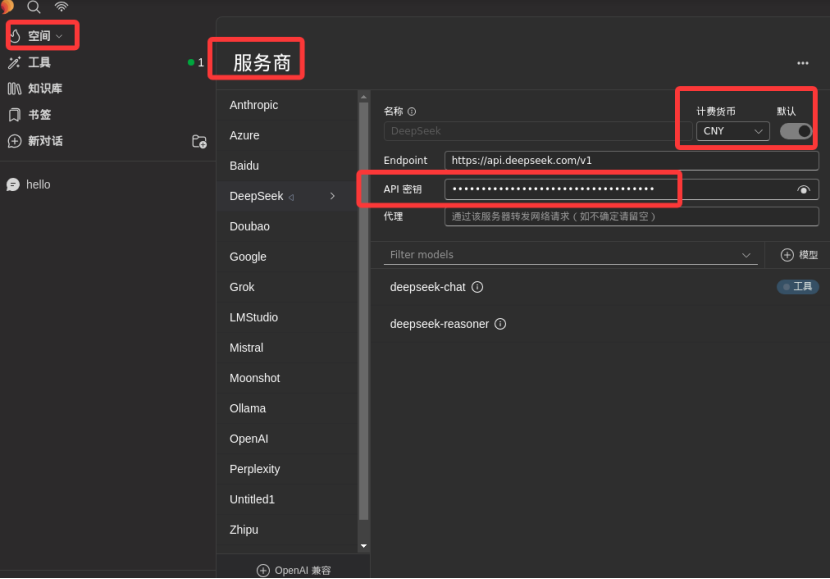The width and height of the screenshot is (830, 579).
Task: Open the Filter models dropdown
Action: (x=571, y=255)
